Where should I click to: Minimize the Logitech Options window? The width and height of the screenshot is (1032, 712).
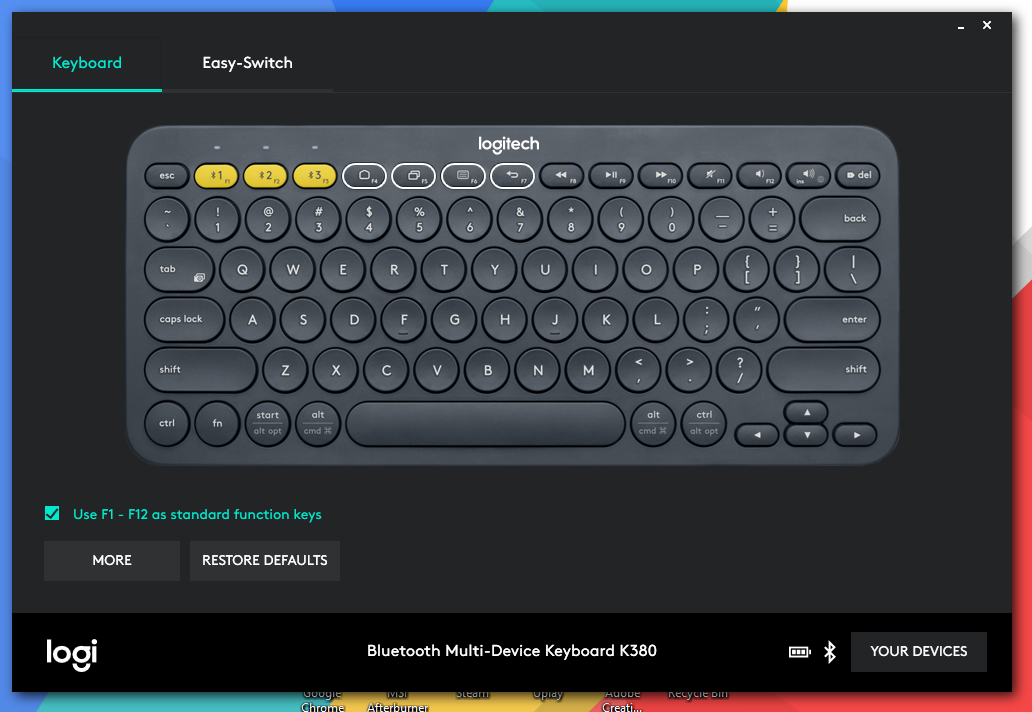tap(961, 26)
